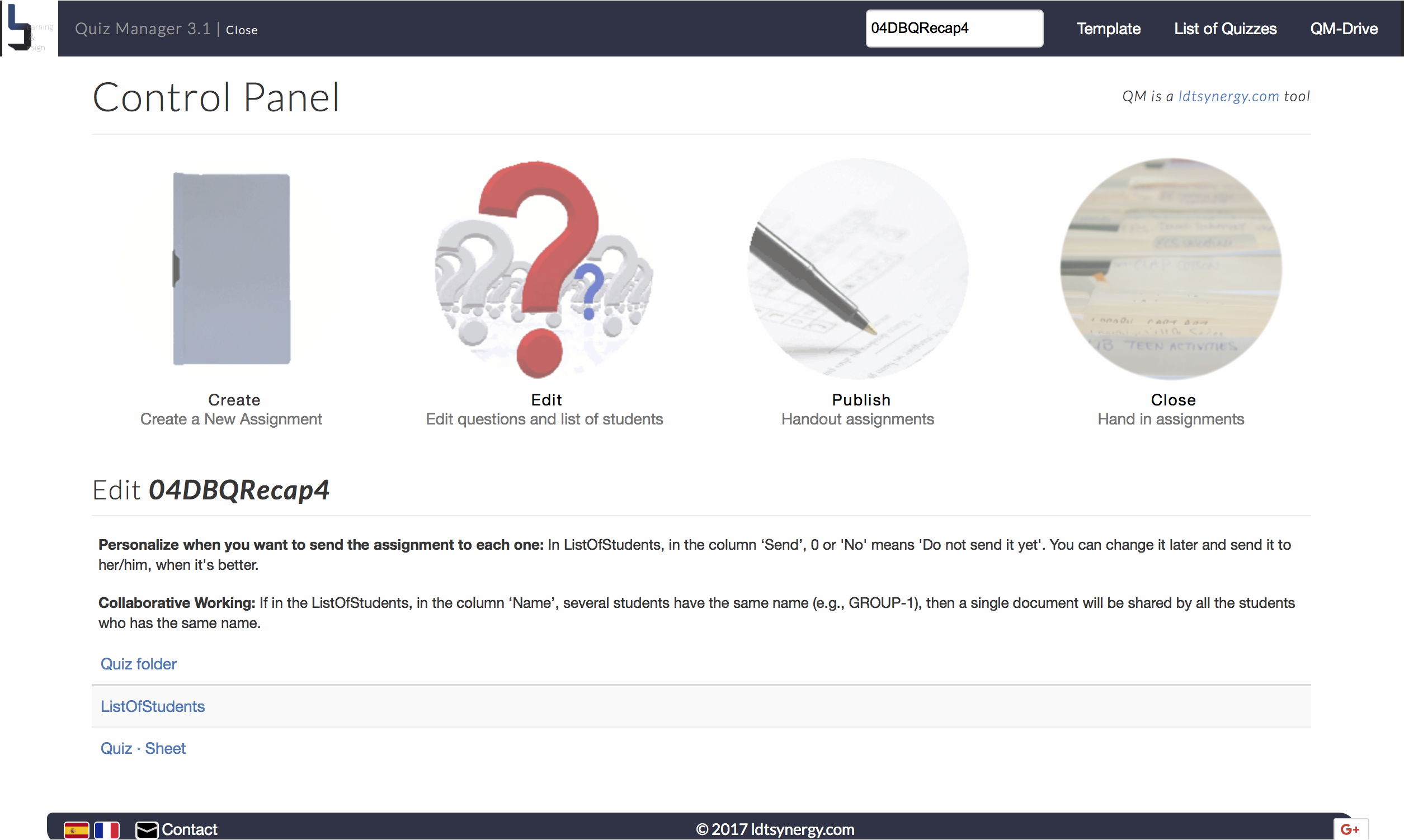This screenshot has height=840, width=1404.
Task: Switch language via Spanish flag
Action: pos(76,829)
